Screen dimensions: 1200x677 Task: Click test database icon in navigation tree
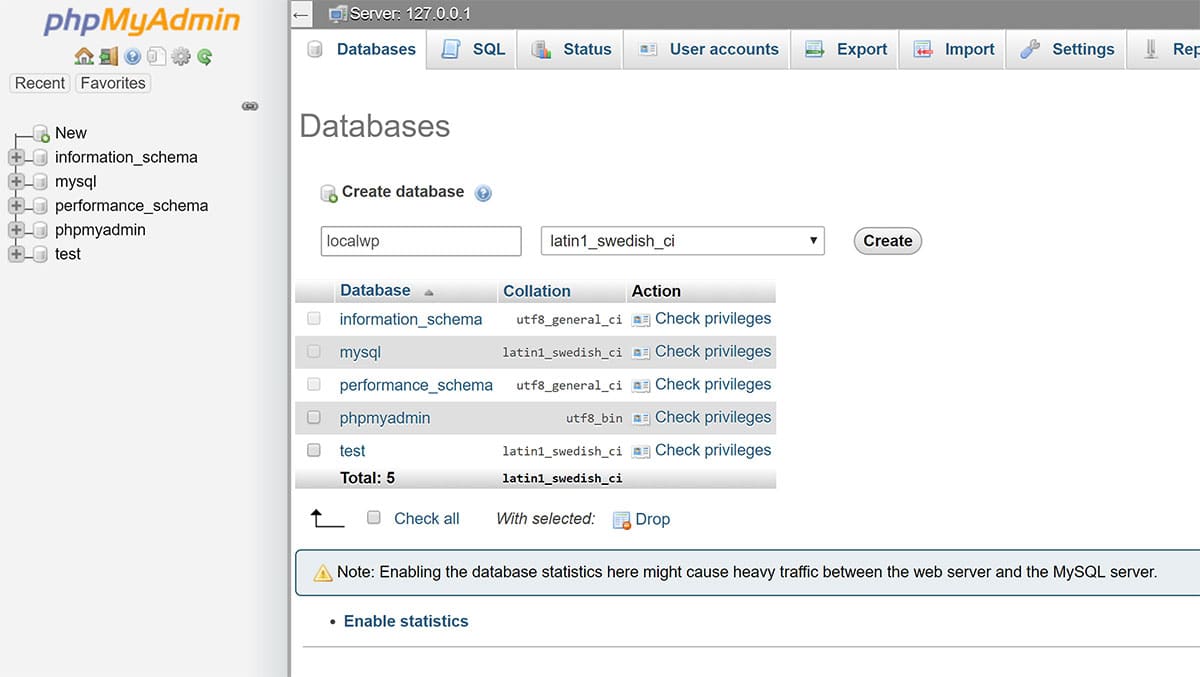pos(40,254)
